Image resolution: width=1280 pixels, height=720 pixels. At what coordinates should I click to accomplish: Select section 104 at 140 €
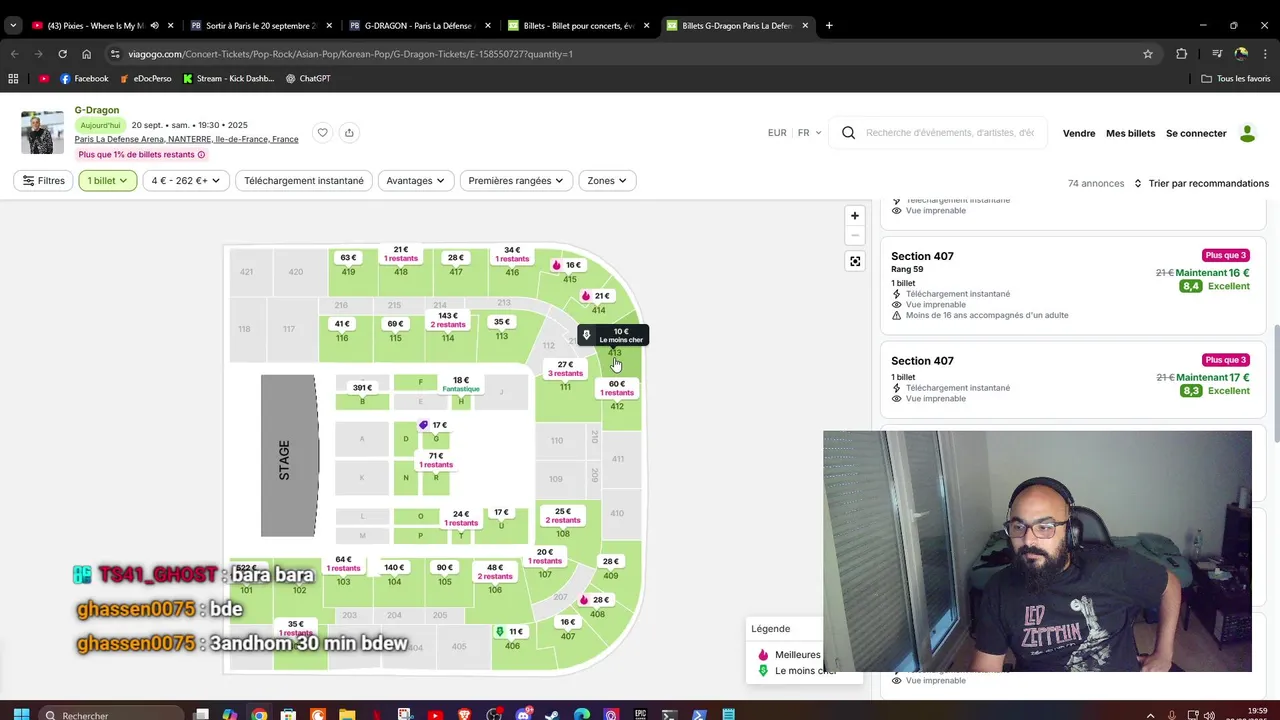click(x=394, y=567)
